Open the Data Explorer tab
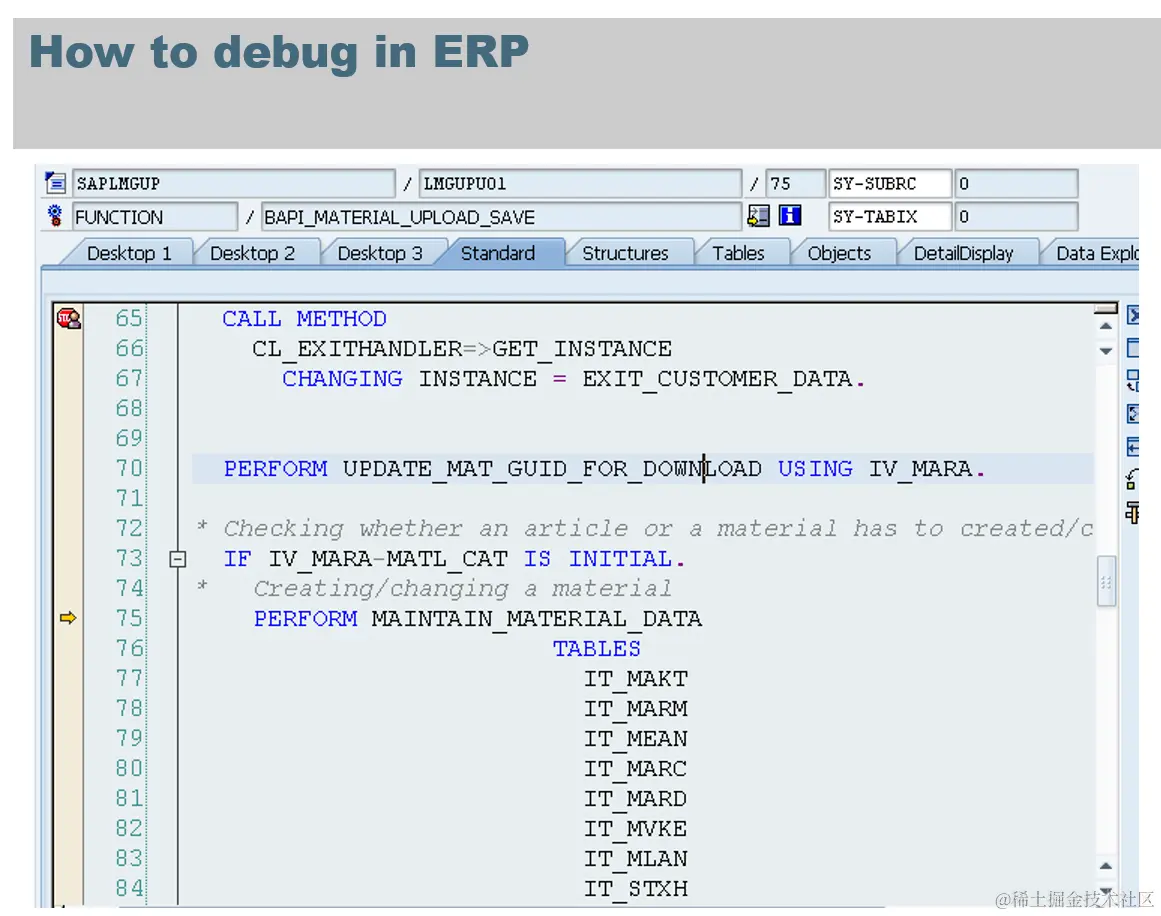1161x916 pixels. coord(1096,253)
